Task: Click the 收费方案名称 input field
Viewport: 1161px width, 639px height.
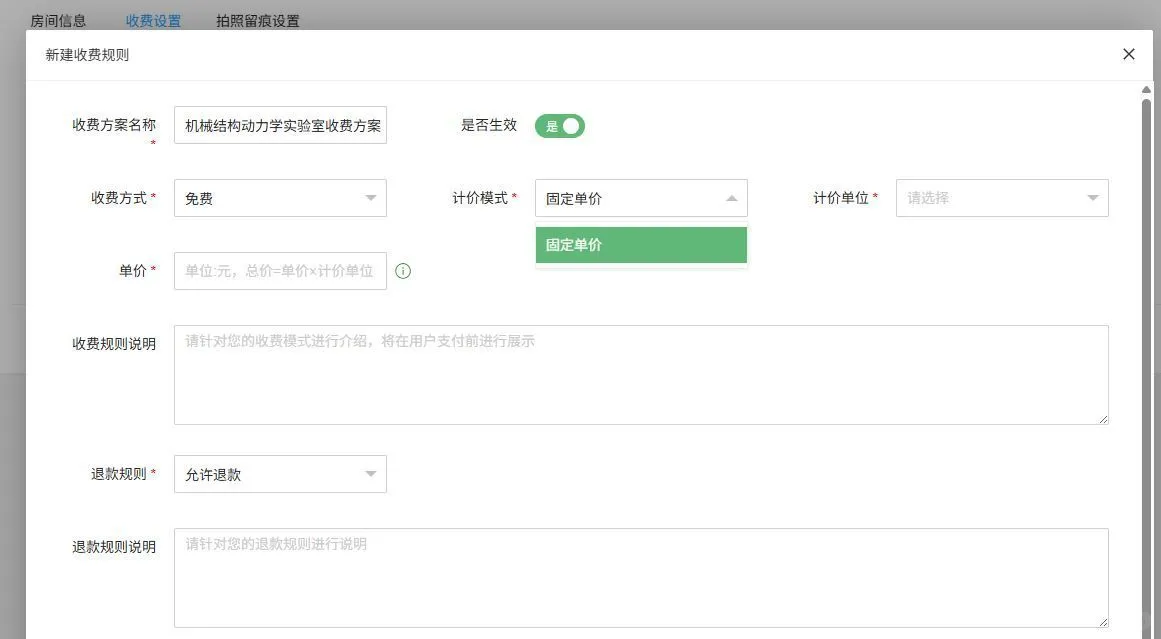Action: (x=280, y=124)
